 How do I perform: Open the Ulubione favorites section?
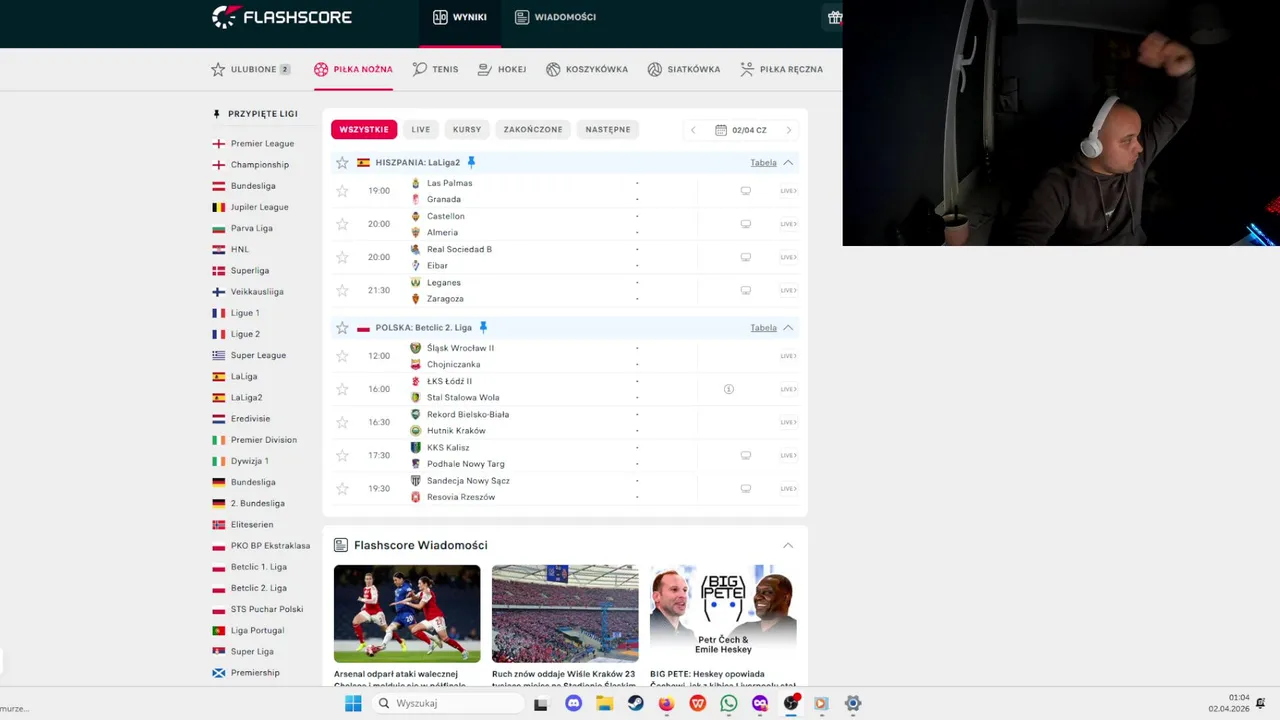pos(251,69)
